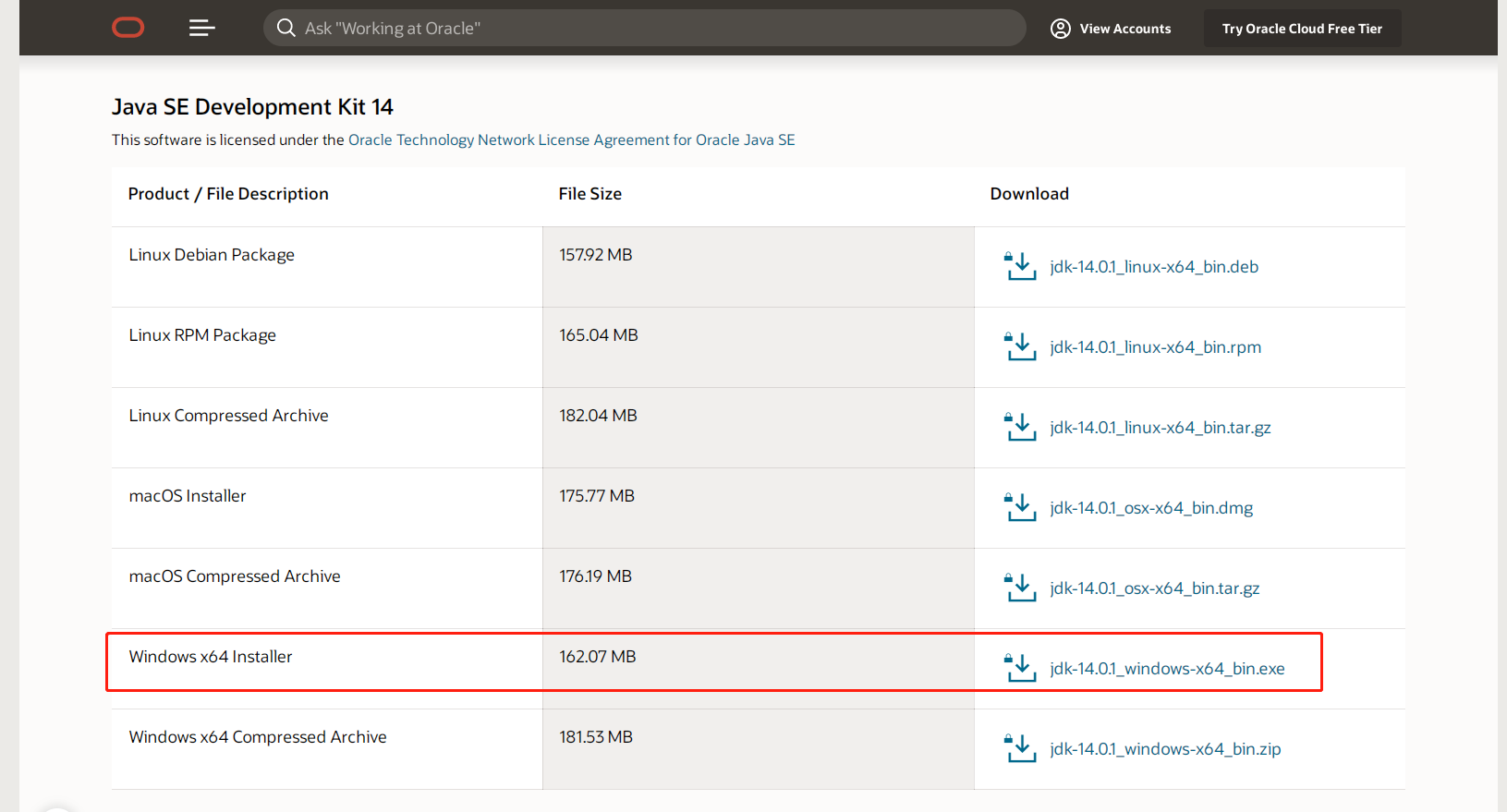Download jdk-14.0.1_osx-x64_bin.dmg link
The width and height of the screenshot is (1507, 812).
pos(1151,508)
